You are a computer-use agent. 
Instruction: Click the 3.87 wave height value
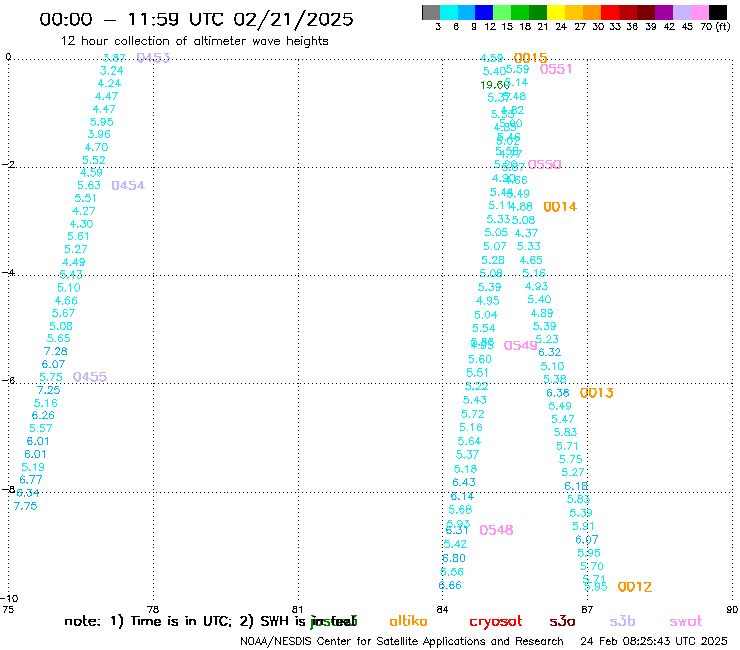[x=114, y=58]
